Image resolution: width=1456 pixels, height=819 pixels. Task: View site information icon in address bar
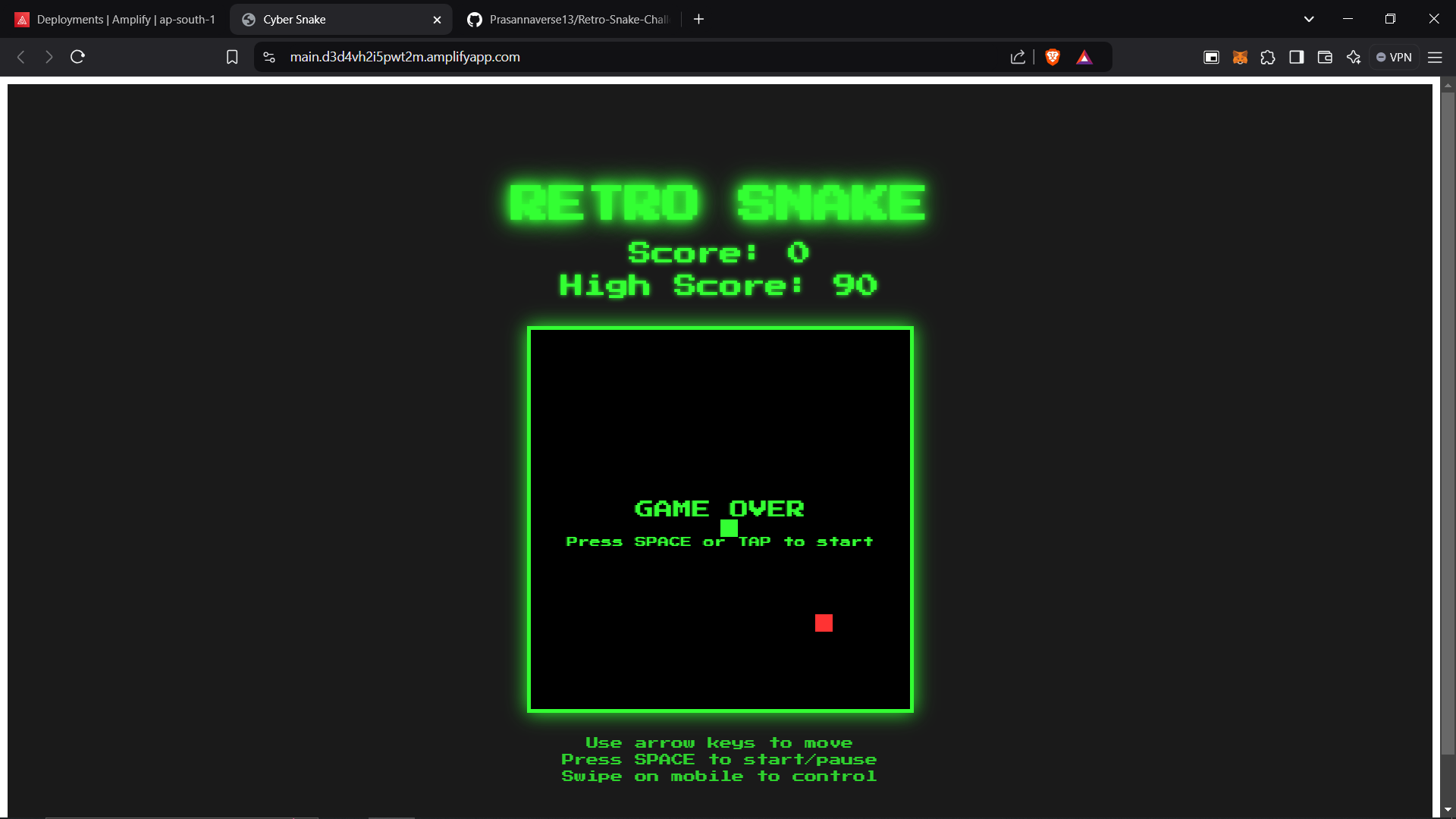click(269, 57)
